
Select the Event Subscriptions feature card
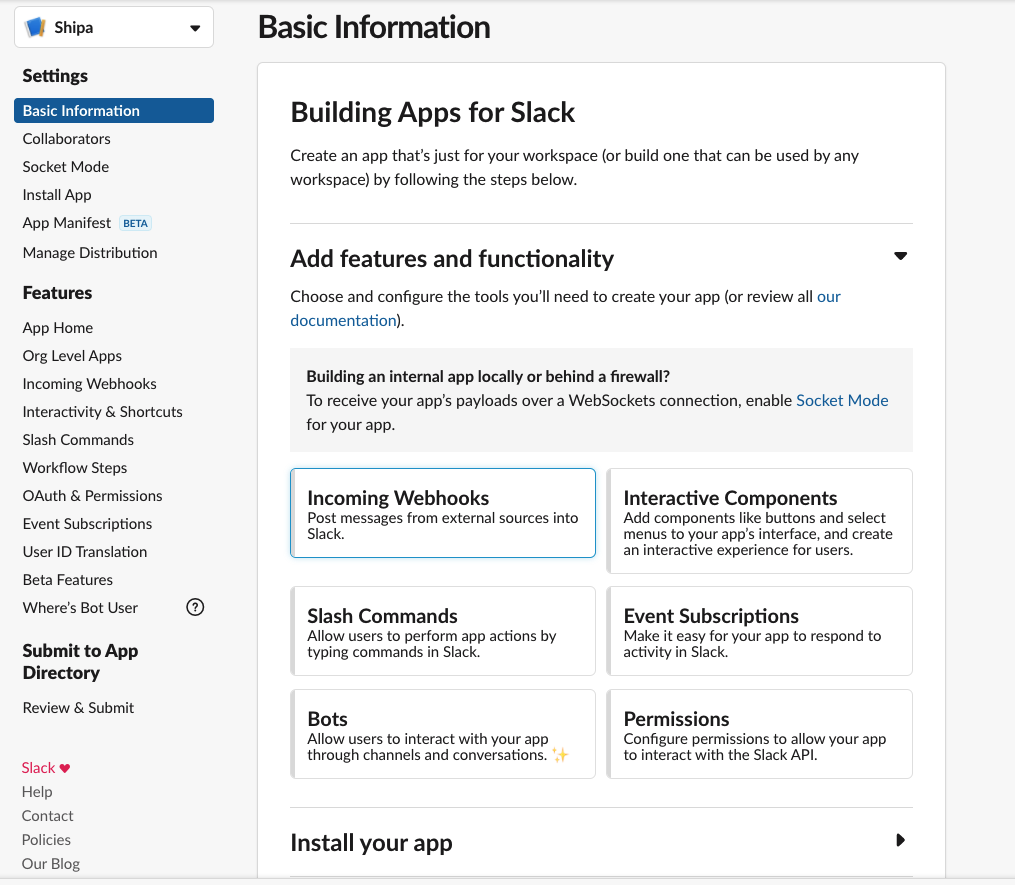[759, 631]
